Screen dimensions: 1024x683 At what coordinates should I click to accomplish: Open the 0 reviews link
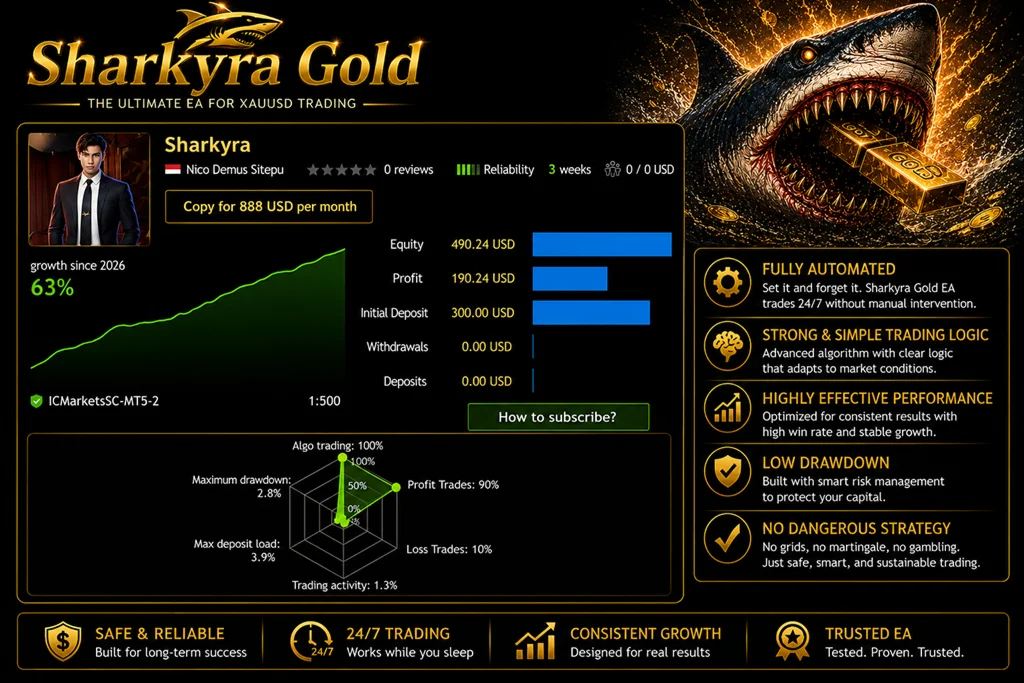[x=408, y=170]
